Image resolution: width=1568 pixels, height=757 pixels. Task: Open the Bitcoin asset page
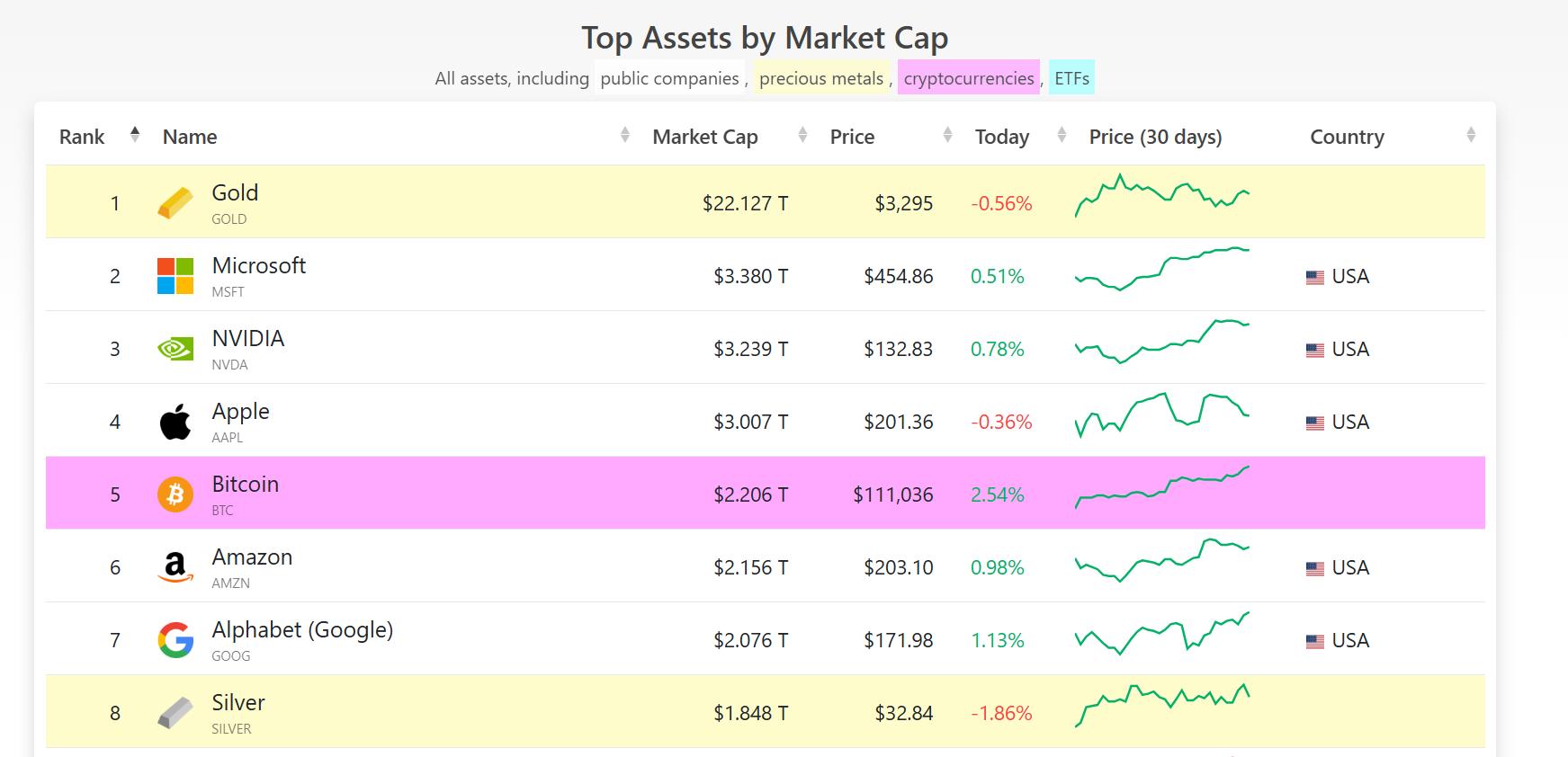coord(246,484)
